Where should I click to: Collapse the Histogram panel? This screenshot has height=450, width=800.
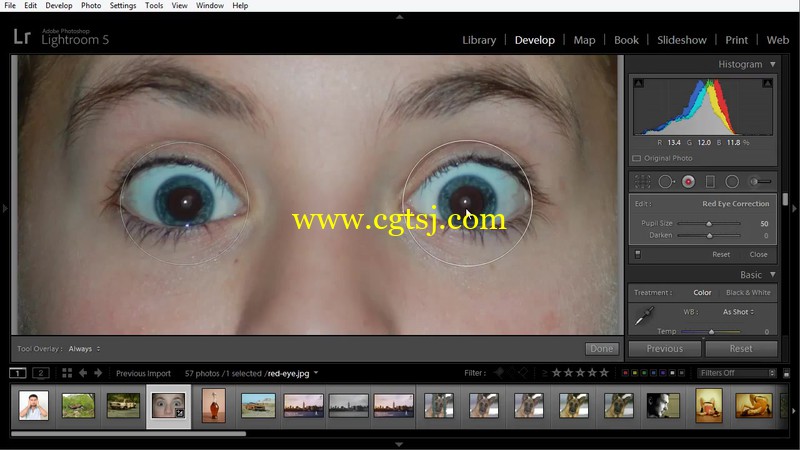click(773, 64)
